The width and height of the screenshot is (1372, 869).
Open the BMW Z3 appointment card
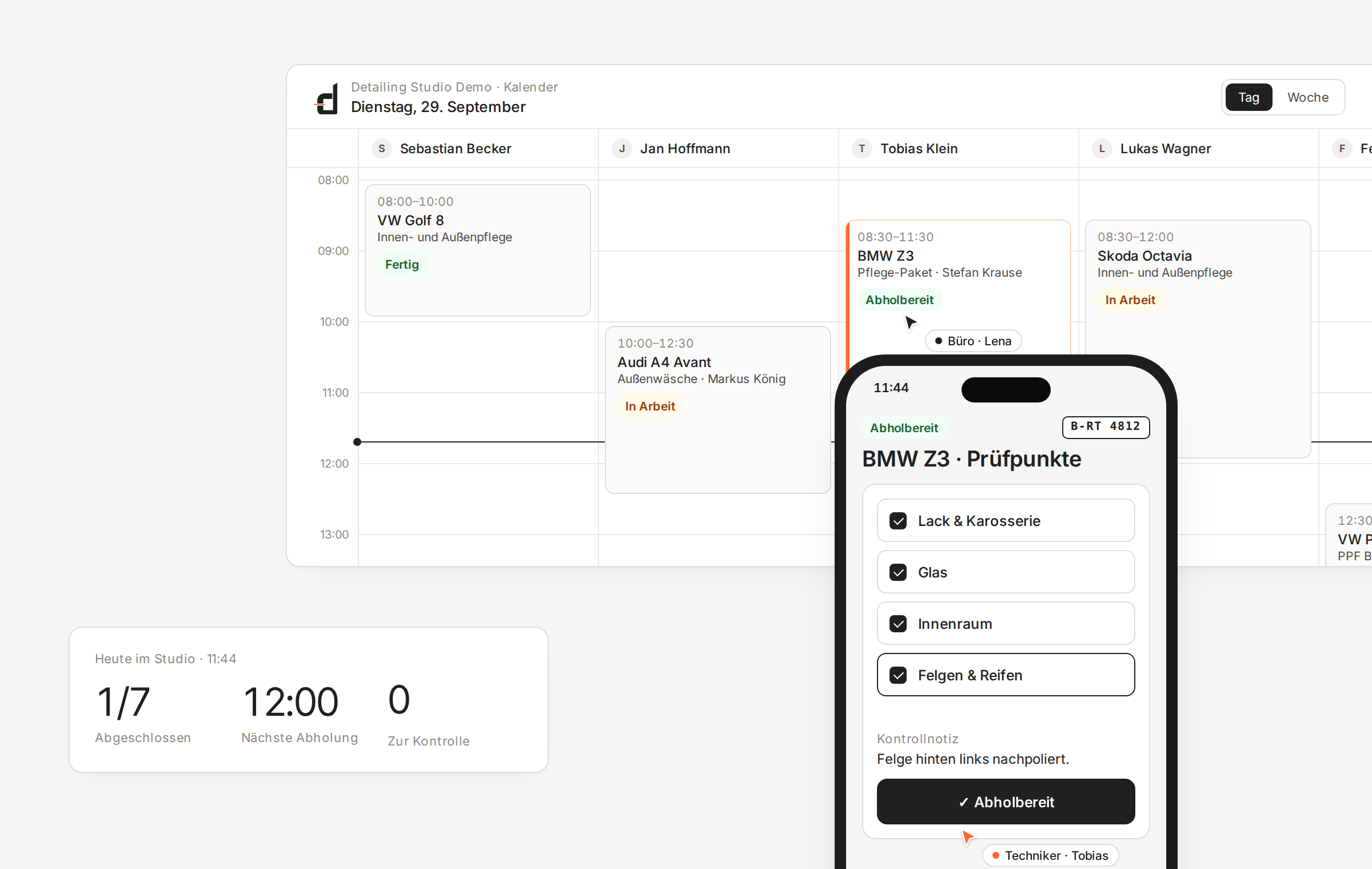(x=958, y=286)
